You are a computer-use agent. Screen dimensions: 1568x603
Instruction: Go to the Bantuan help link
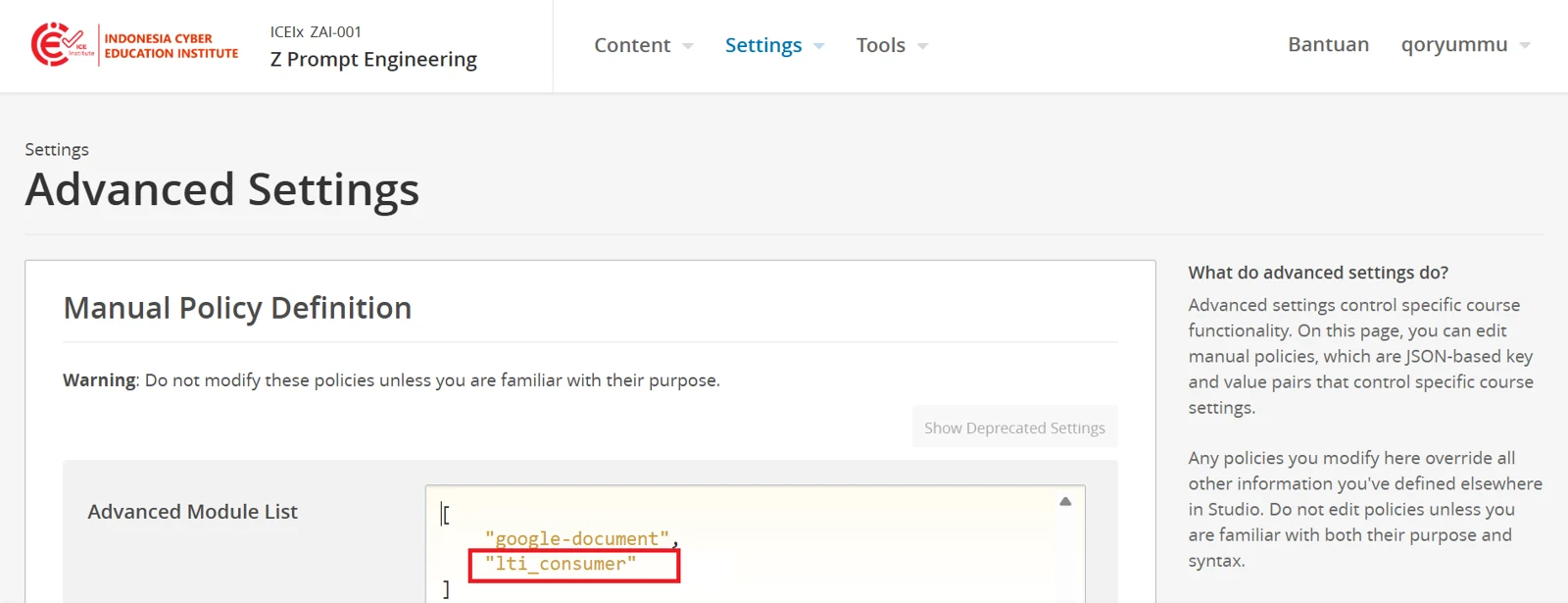pos(1328,45)
